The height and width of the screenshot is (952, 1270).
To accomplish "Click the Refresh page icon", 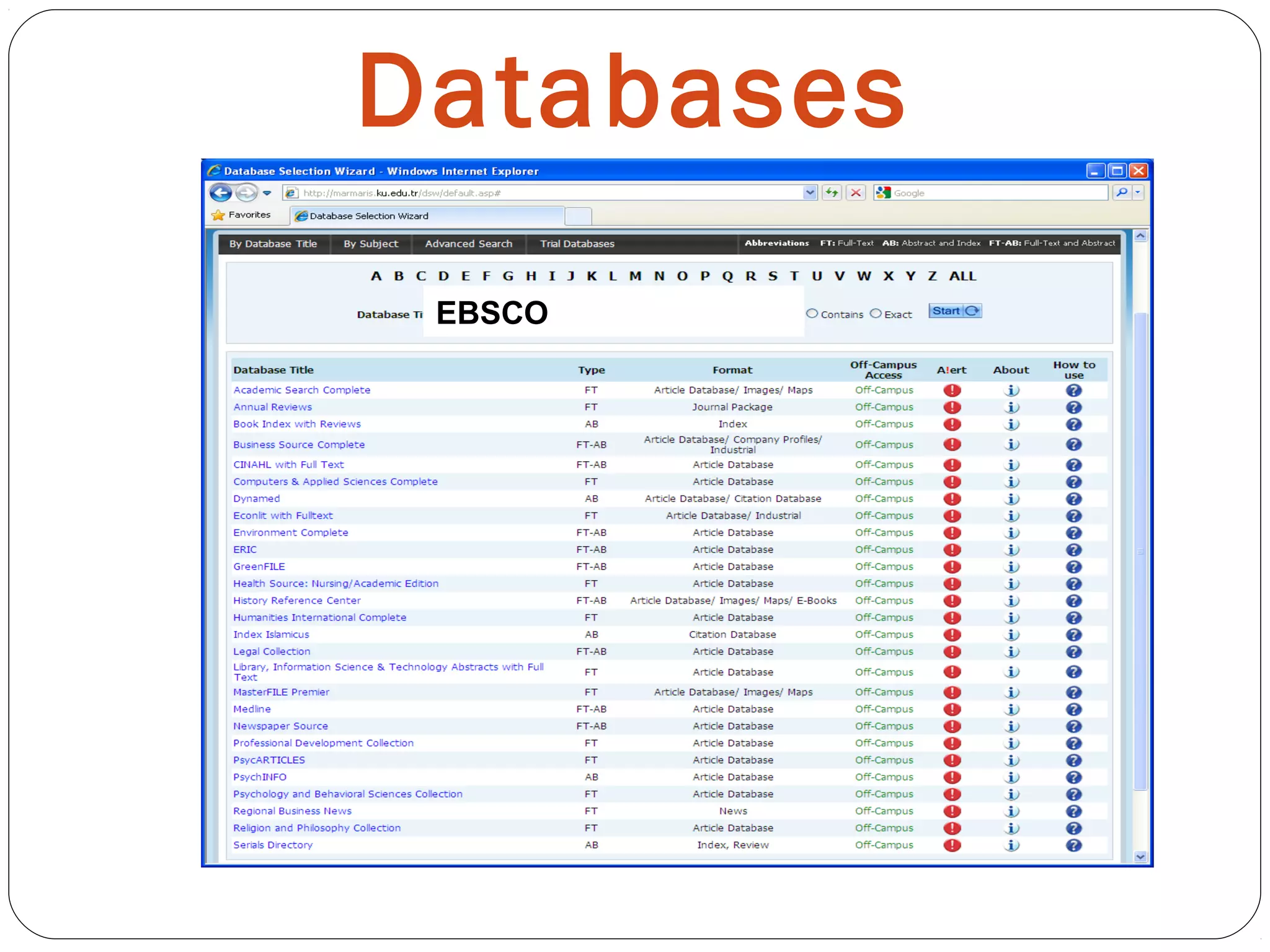I will click(x=832, y=193).
